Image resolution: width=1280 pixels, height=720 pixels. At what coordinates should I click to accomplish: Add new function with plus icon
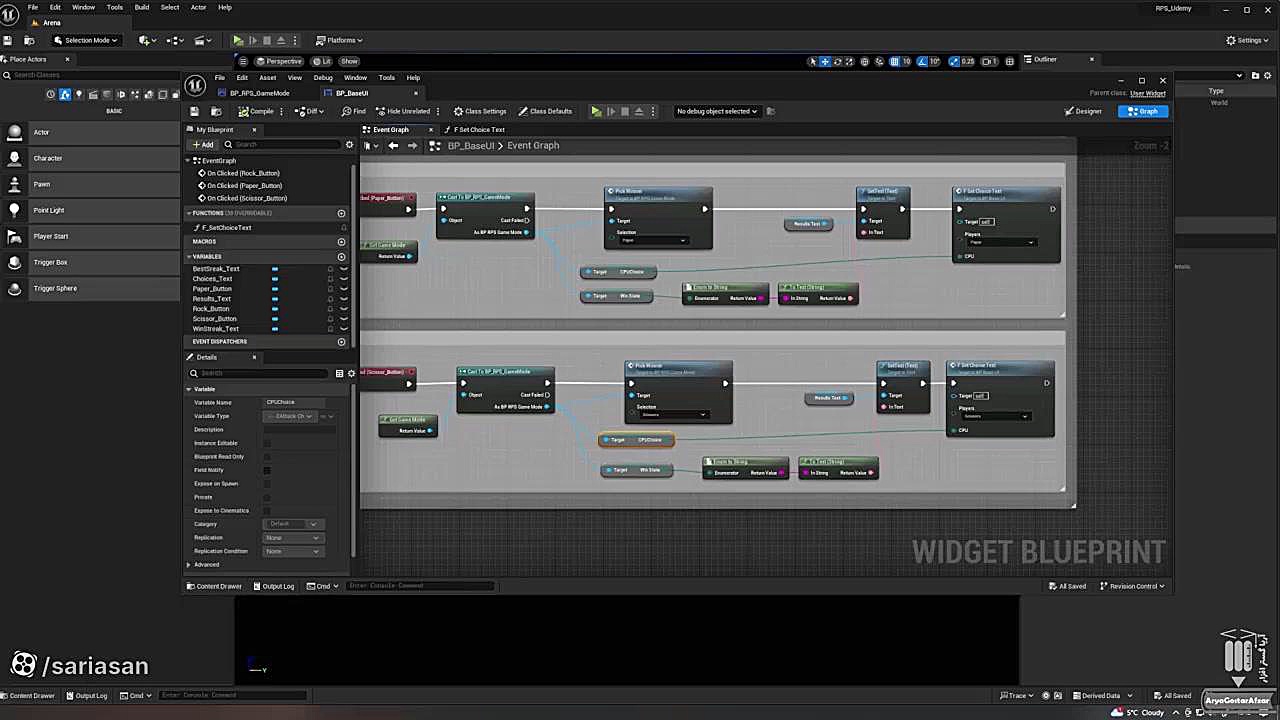[x=341, y=213]
